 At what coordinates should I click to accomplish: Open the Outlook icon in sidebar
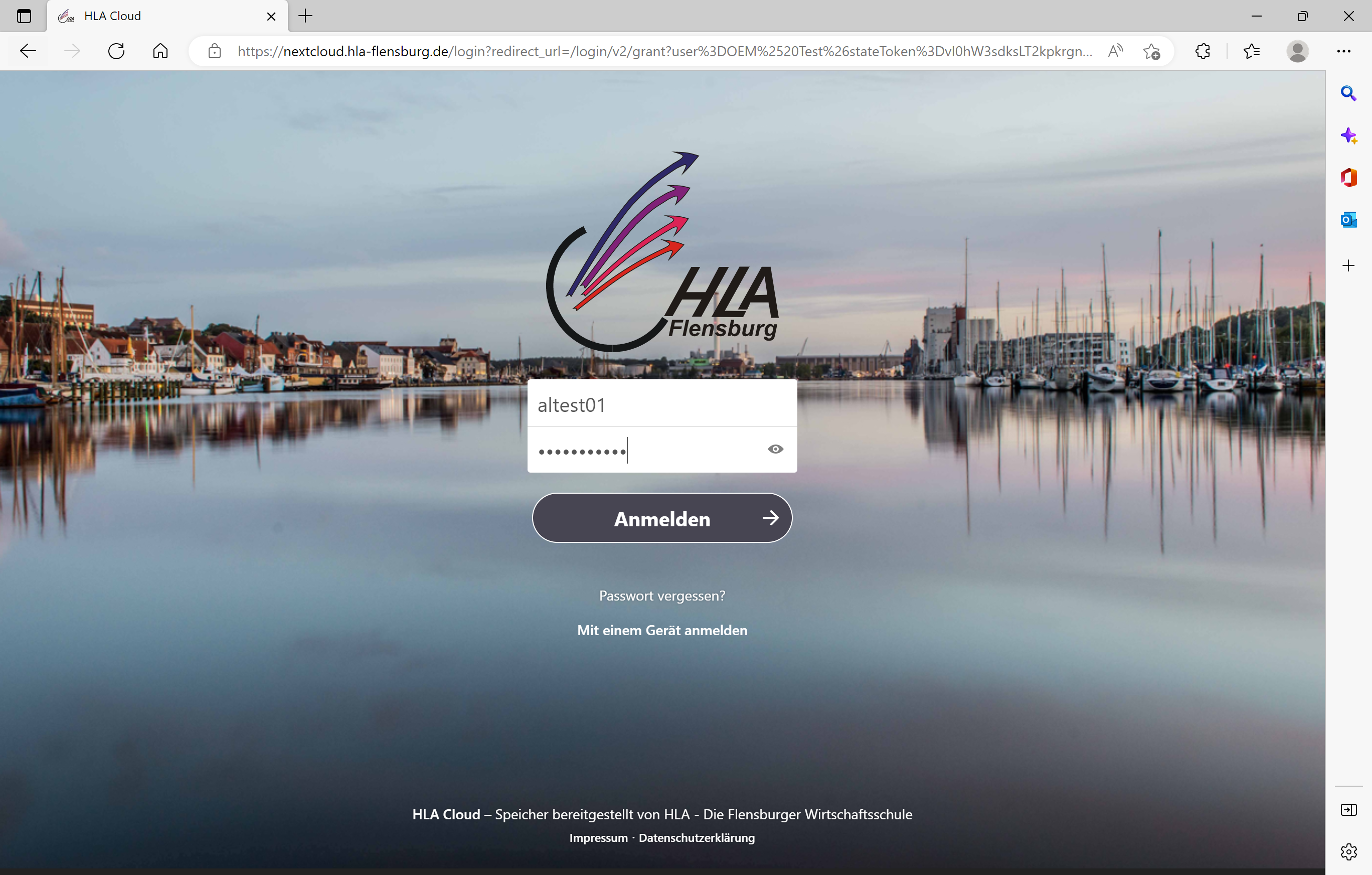point(1348,219)
